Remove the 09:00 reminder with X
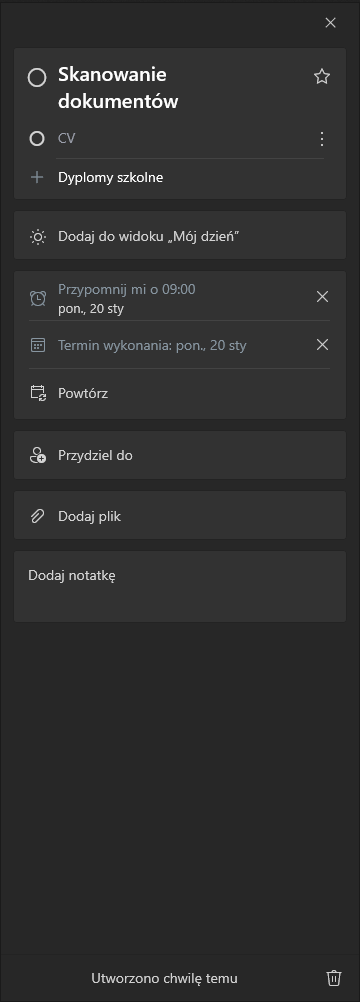The image size is (360, 1002). 322,297
